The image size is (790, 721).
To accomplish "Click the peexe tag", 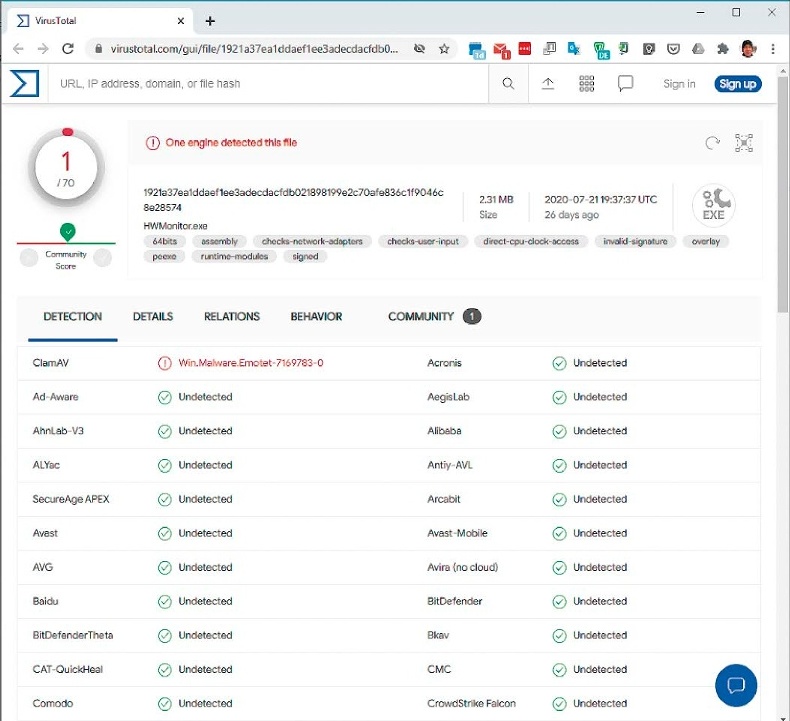I will click(164, 256).
